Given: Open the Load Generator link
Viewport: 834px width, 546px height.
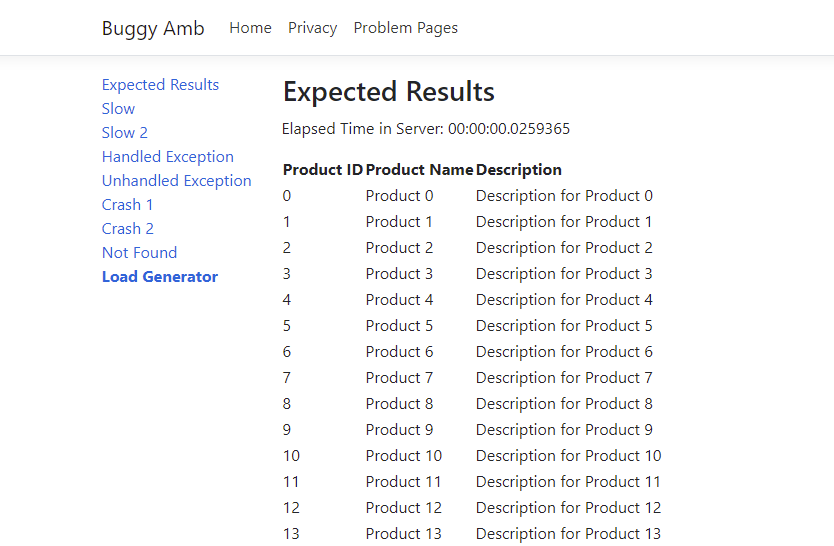Looking at the screenshot, I should pyautogui.click(x=159, y=277).
